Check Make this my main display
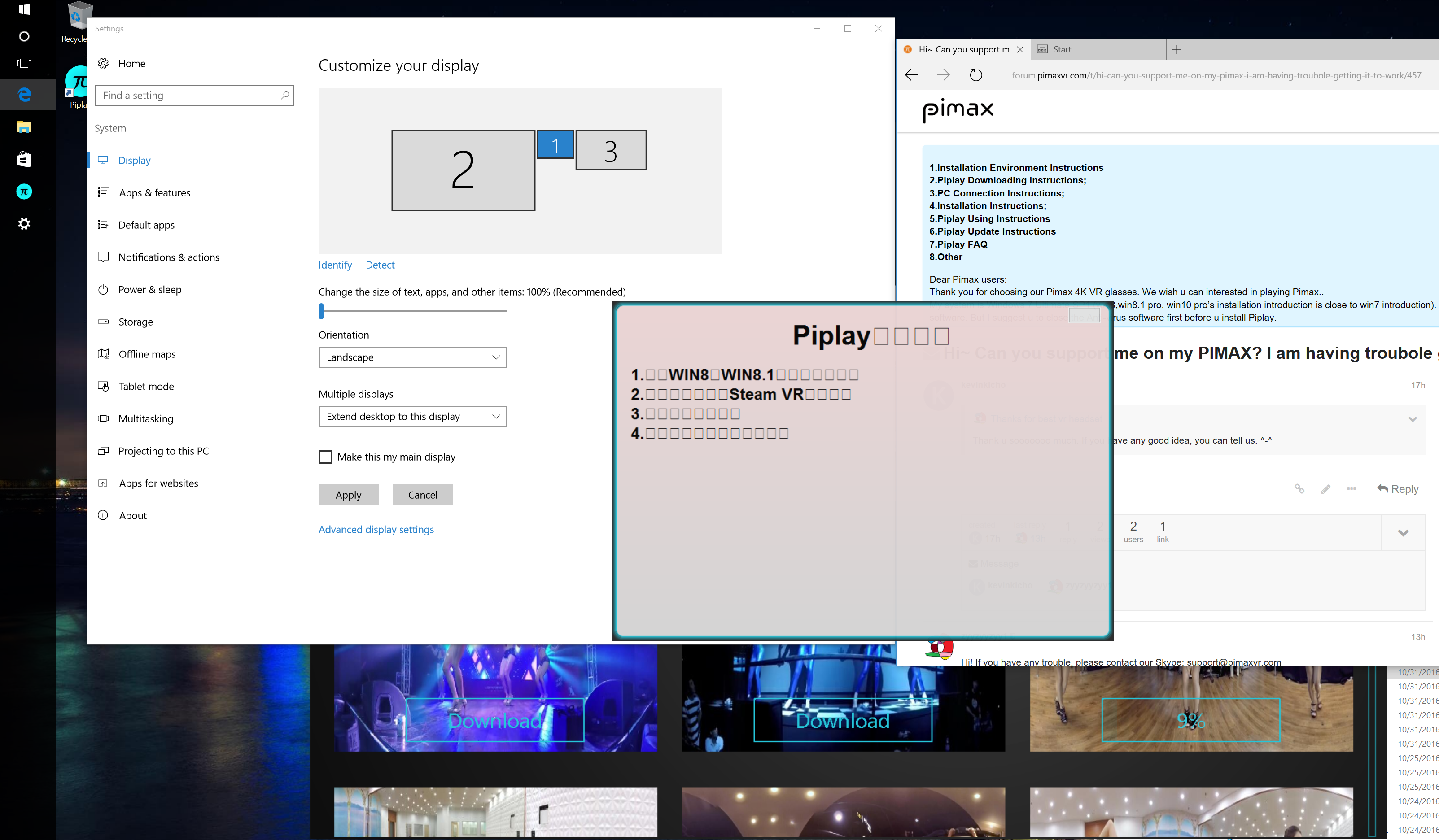 click(x=325, y=457)
